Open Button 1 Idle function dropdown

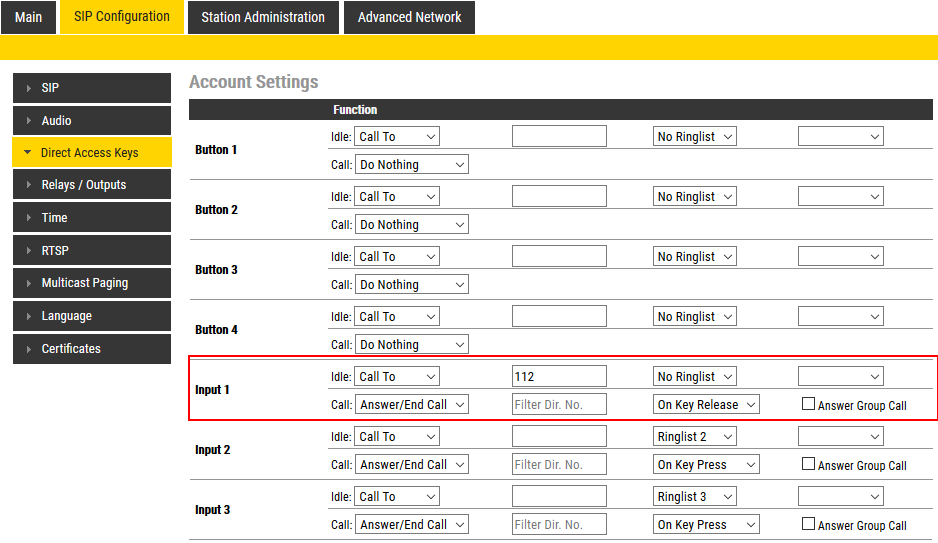pyautogui.click(x=397, y=137)
